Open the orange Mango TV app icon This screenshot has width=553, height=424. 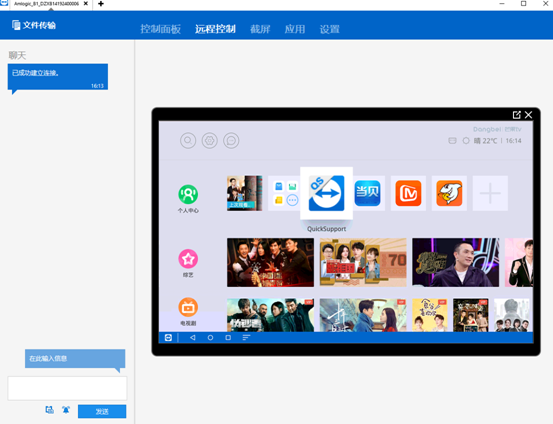click(x=408, y=193)
